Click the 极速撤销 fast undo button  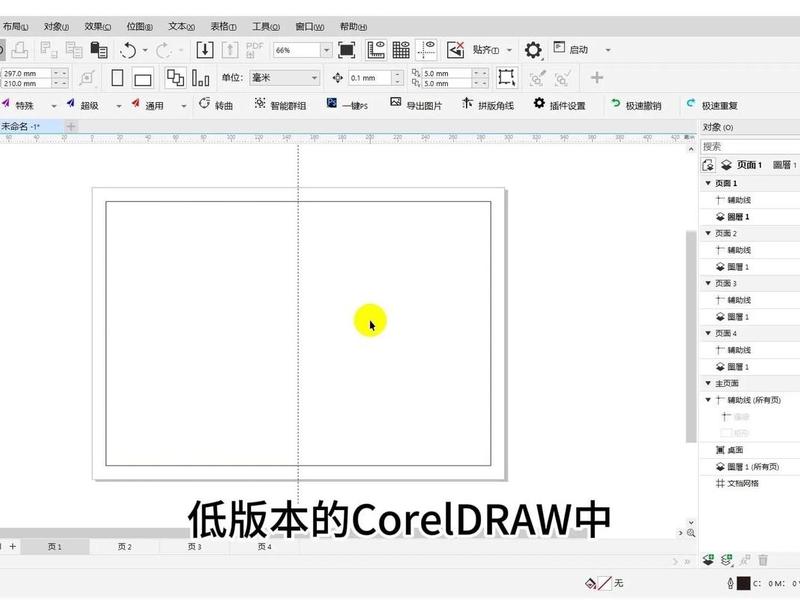point(636,105)
